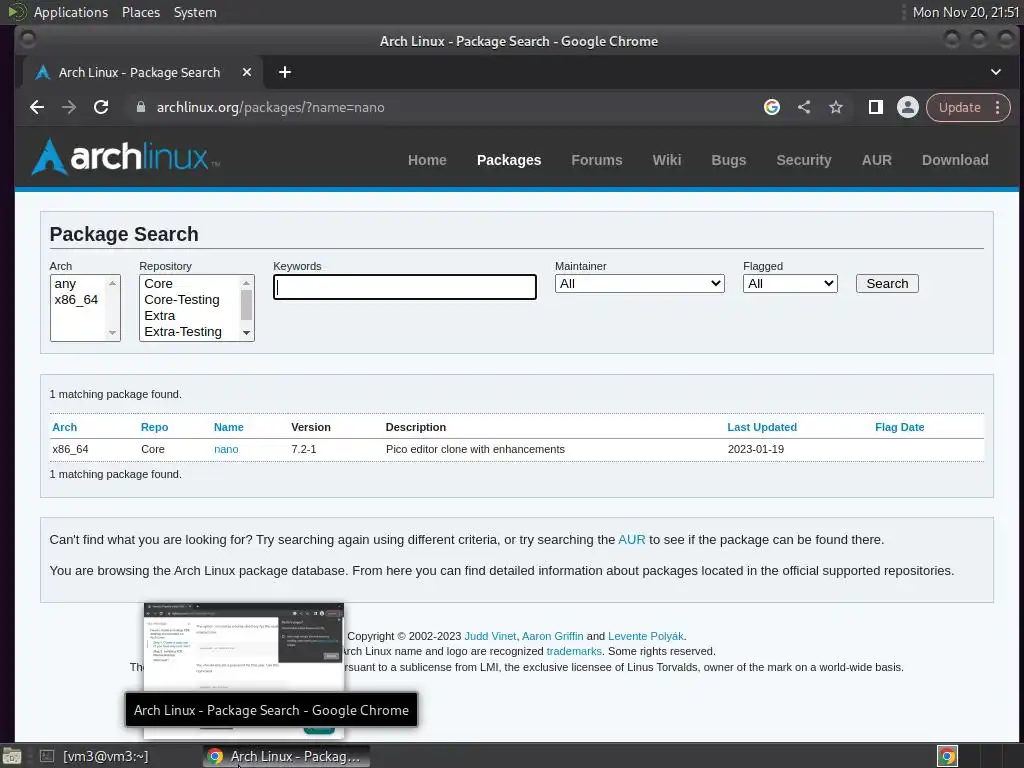This screenshot has width=1024, height=768.
Task: Open the Chrome profile avatar
Action: pyautogui.click(x=908, y=107)
